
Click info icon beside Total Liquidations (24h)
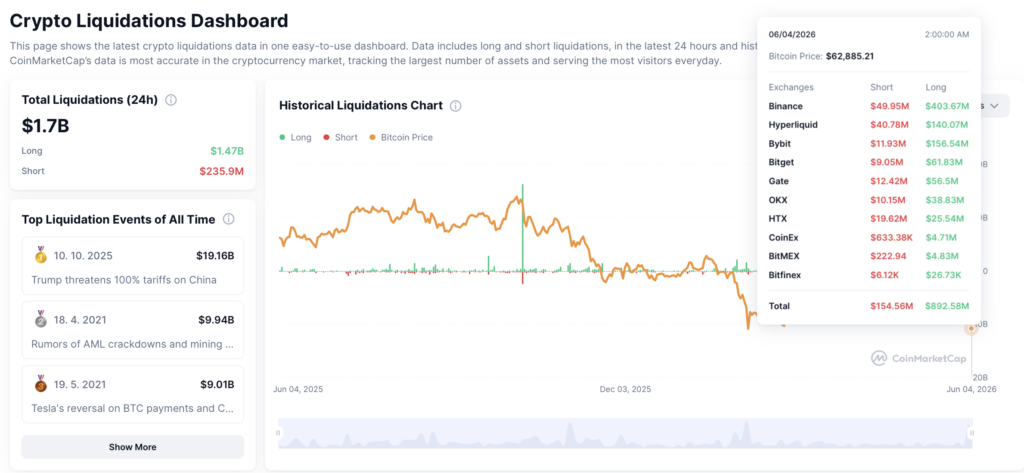click(171, 100)
